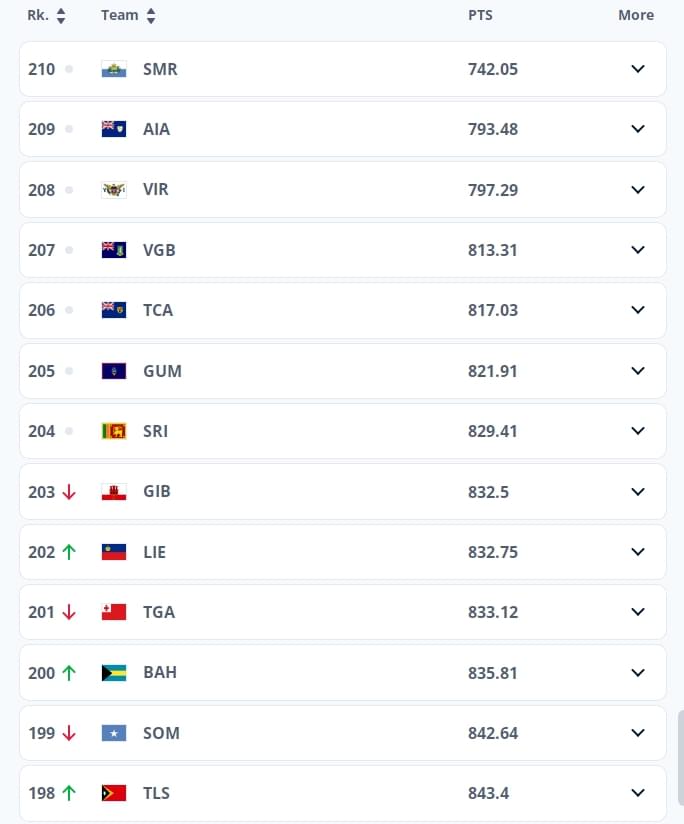684x824 pixels.
Task: Click the Gibraltar flag icon
Action: pos(113,492)
